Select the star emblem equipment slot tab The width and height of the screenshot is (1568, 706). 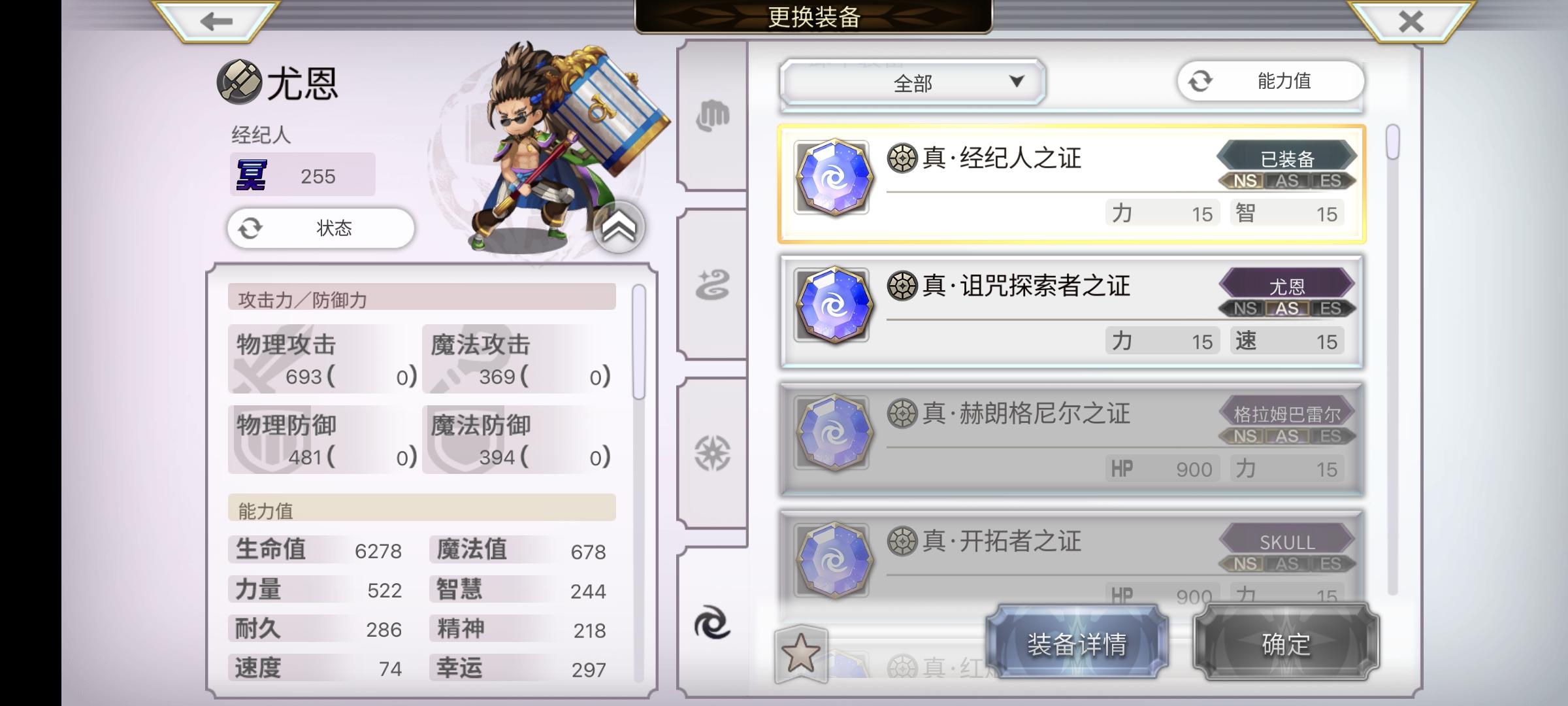click(x=712, y=453)
